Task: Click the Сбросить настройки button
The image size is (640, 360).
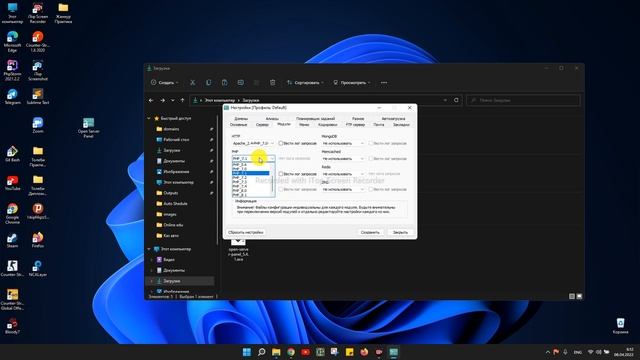Action: (x=246, y=232)
